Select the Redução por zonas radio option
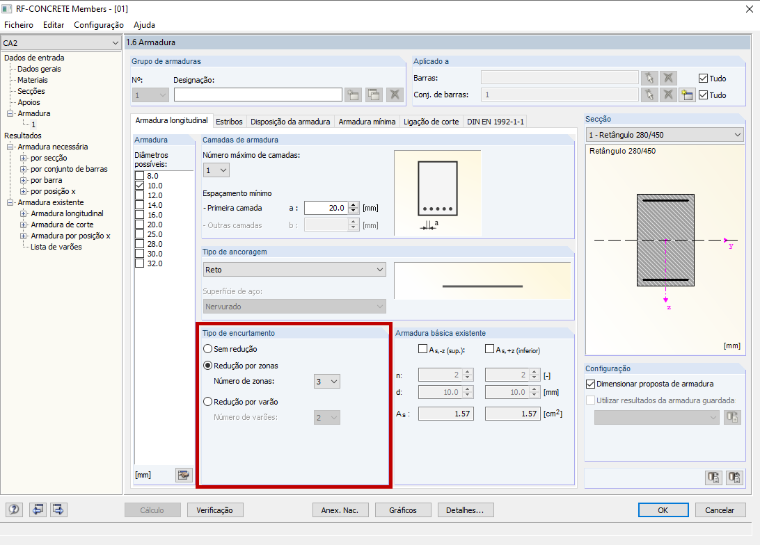Image resolution: width=760 pixels, height=545 pixels. 207,366
